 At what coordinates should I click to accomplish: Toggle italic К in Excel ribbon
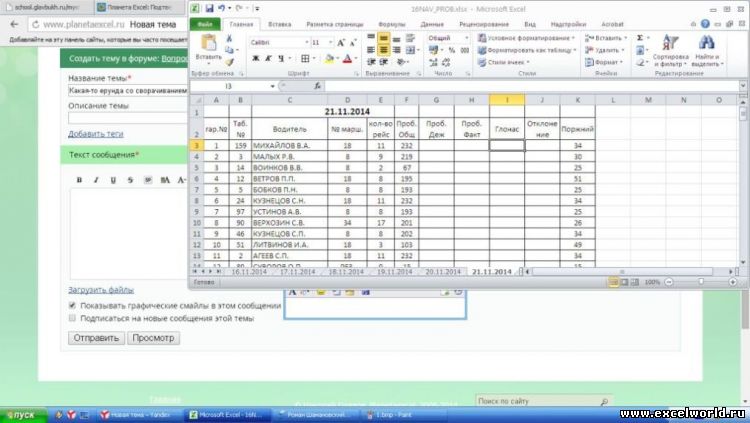tap(268, 58)
